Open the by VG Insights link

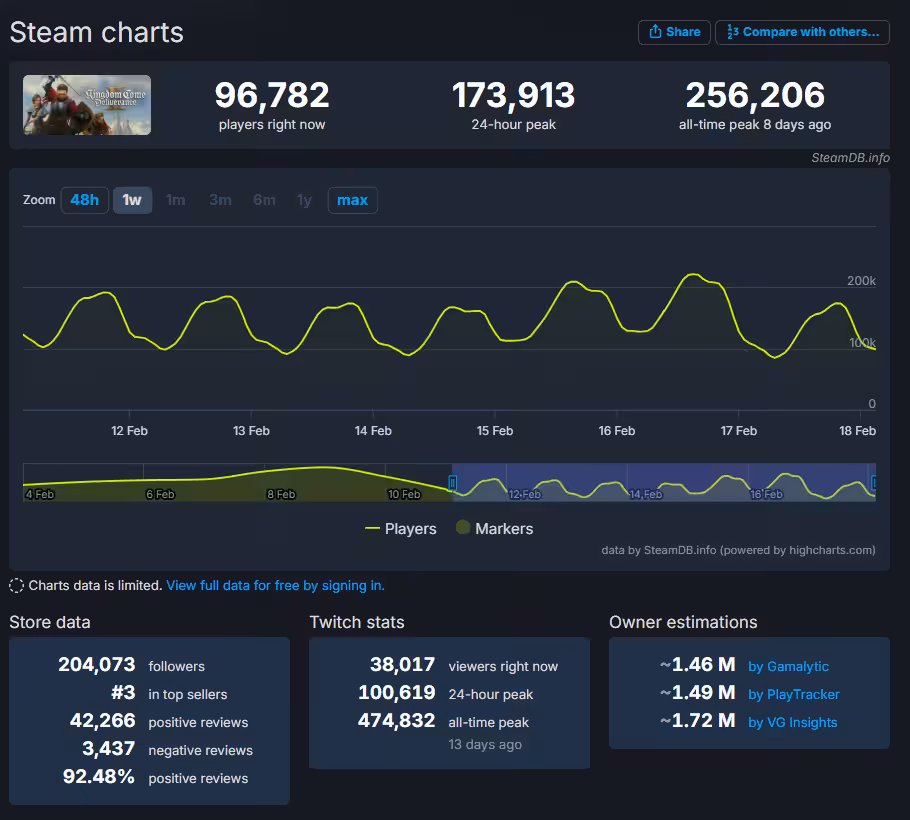pos(792,723)
